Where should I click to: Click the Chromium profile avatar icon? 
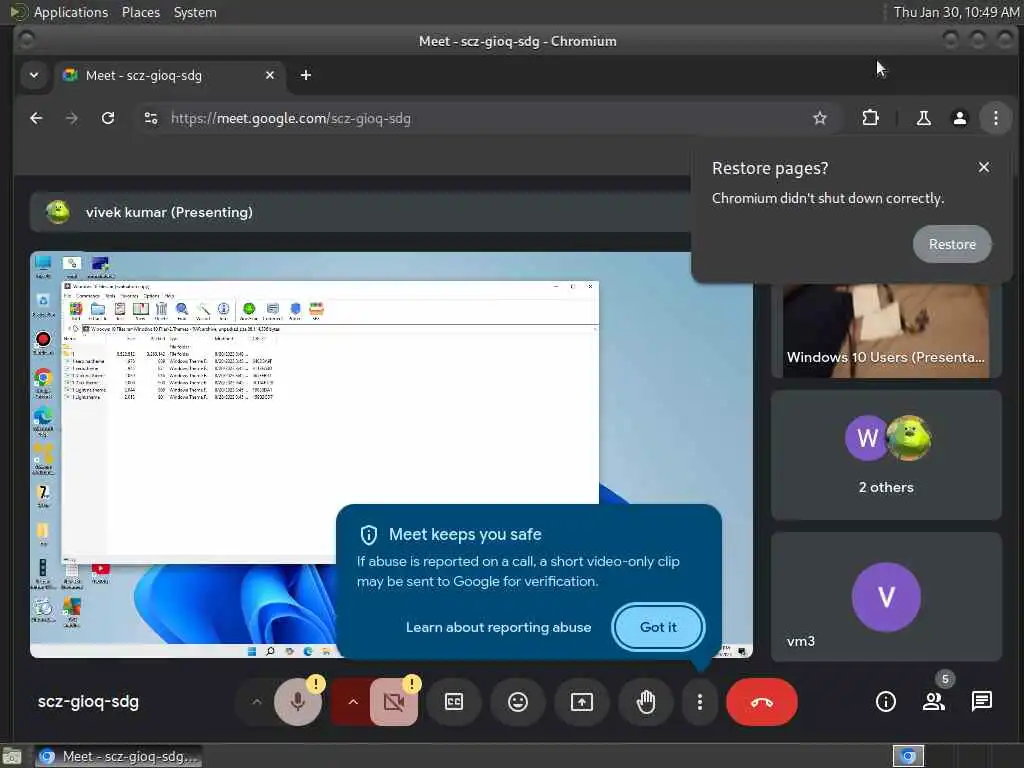click(959, 118)
